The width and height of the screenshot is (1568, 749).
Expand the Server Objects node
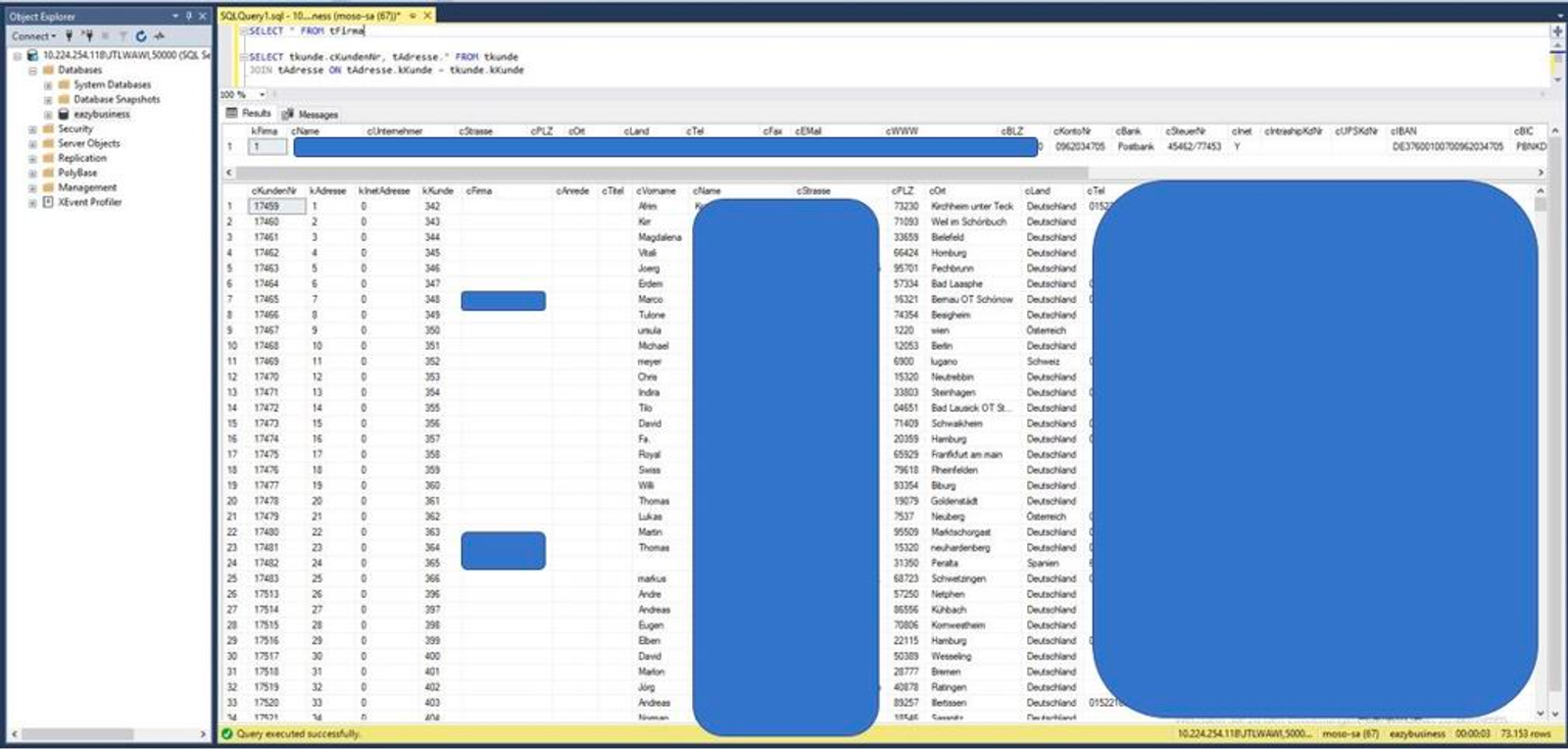coord(32,144)
